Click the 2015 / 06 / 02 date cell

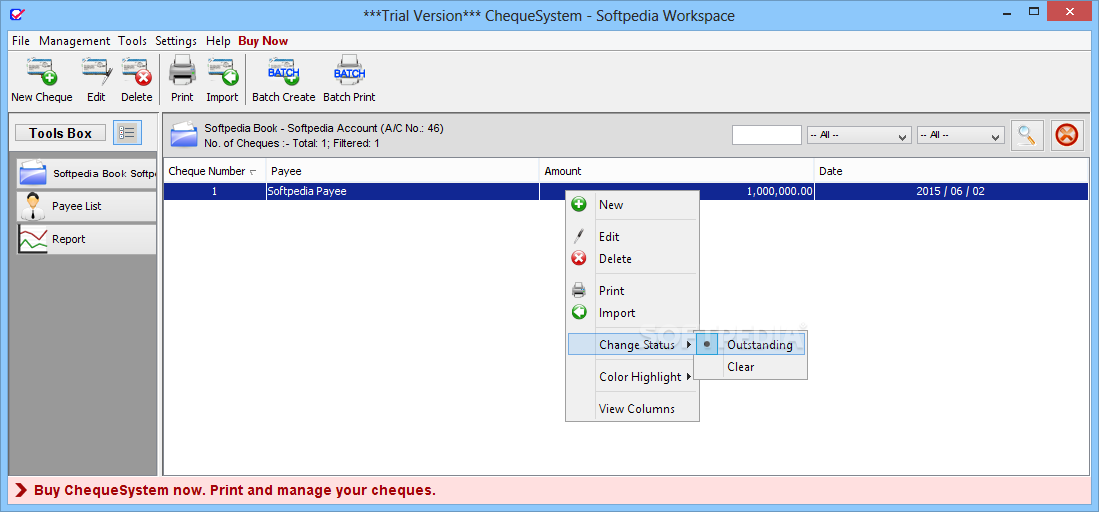(x=950, y=191)
